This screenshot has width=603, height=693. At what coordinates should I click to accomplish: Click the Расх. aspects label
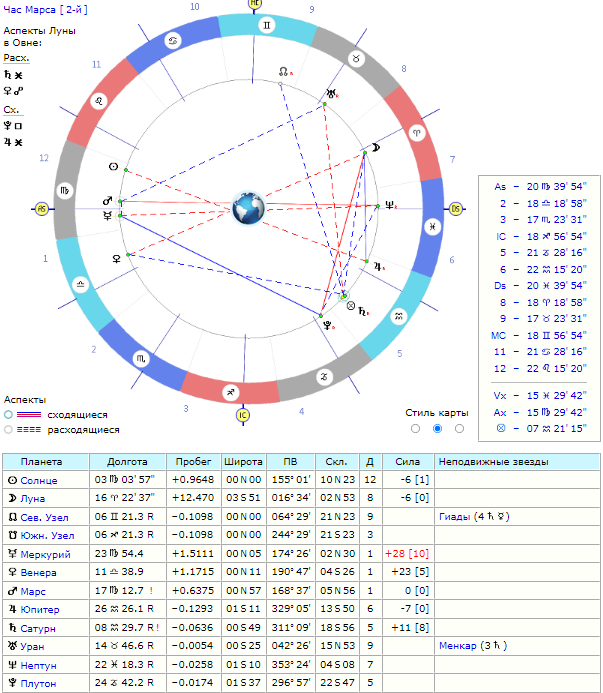point(16,58)
